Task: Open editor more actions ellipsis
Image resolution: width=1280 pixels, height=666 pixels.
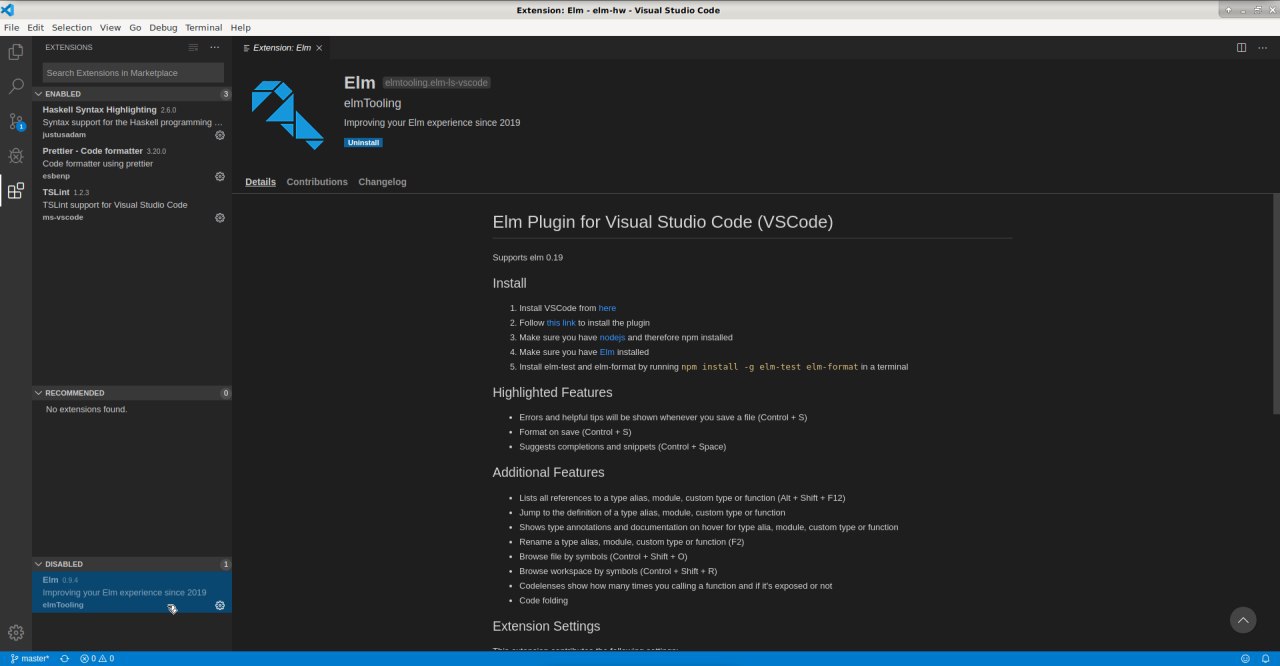Action: coord(1261,47)
